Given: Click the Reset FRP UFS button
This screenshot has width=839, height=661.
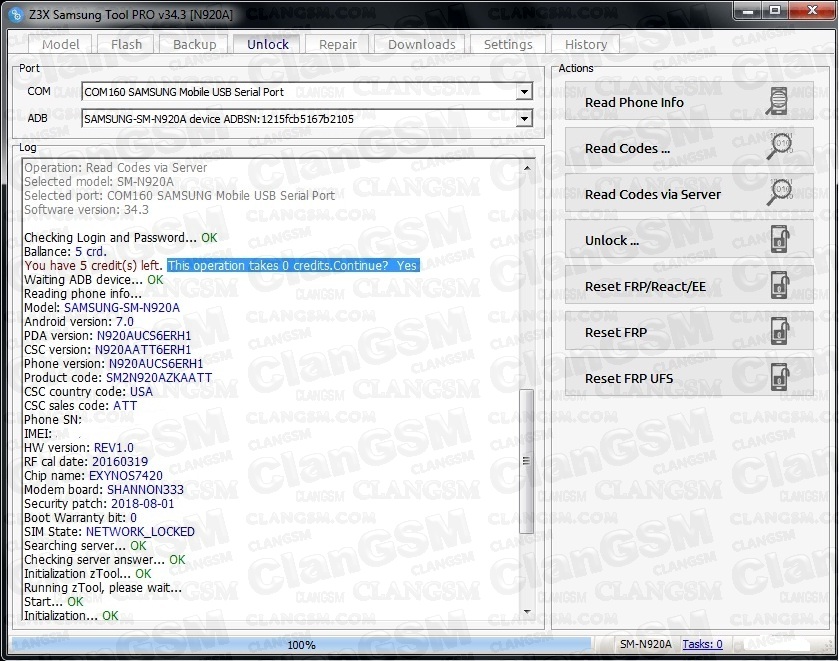Looking at the screenshot, I should click(x=689, y=377).
